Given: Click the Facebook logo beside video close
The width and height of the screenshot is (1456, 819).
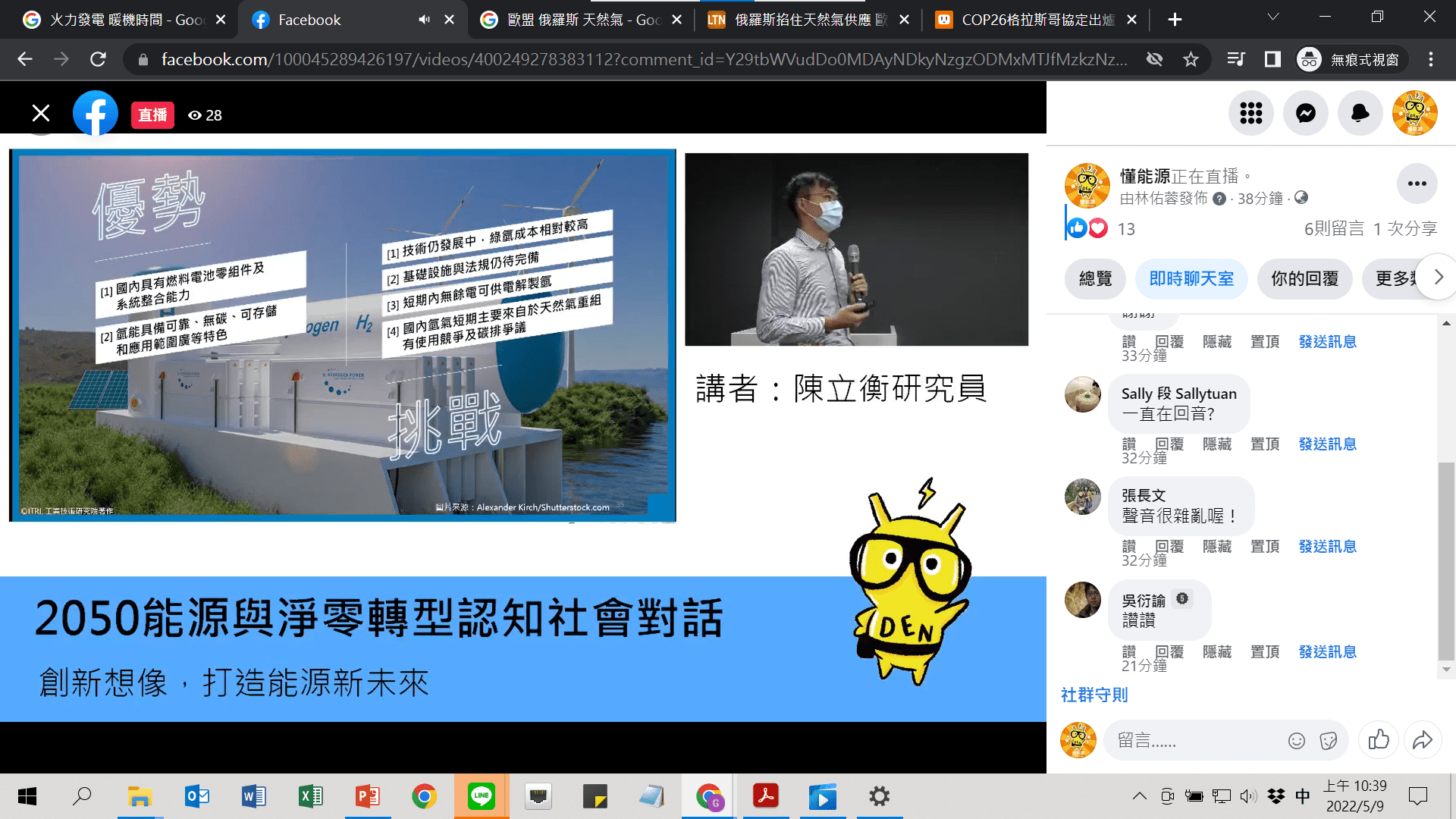Looking at the screenshot, I should point(96,115).
